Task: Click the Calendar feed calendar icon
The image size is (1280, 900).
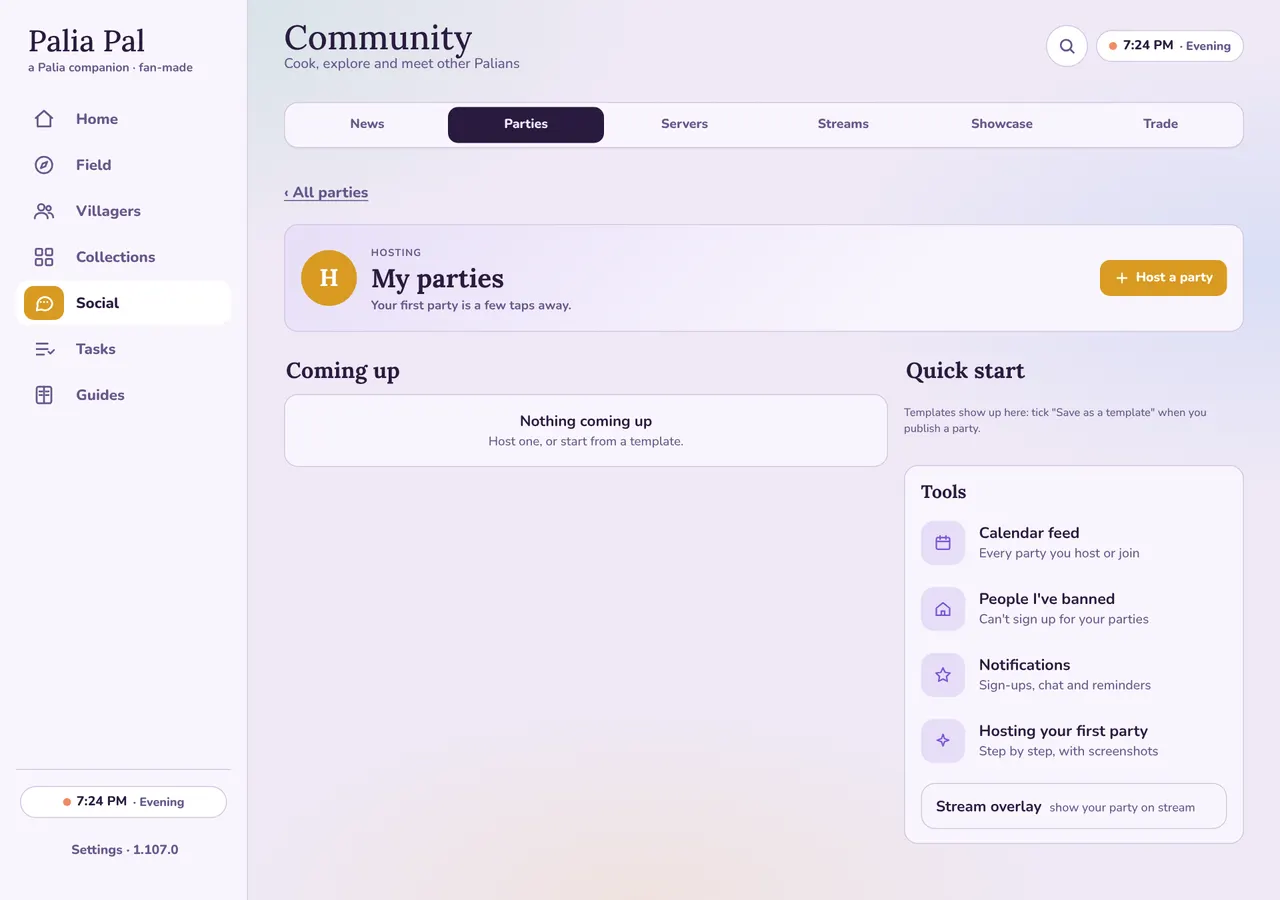Action: coord(943,543)
